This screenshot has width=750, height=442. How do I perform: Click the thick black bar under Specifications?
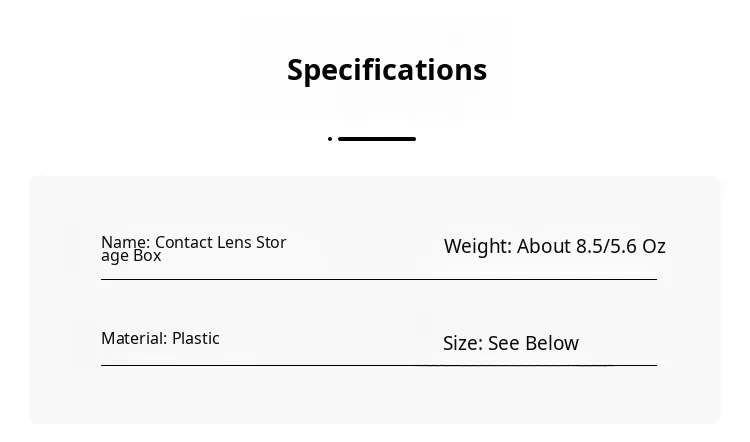[x=377, y=139]
